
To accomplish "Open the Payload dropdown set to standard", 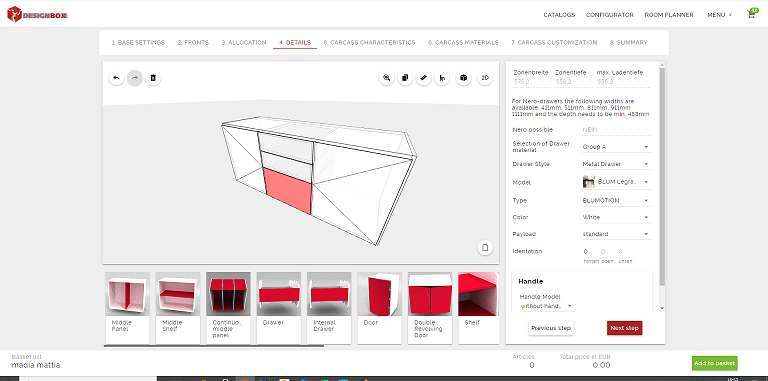I will point(615,234).
